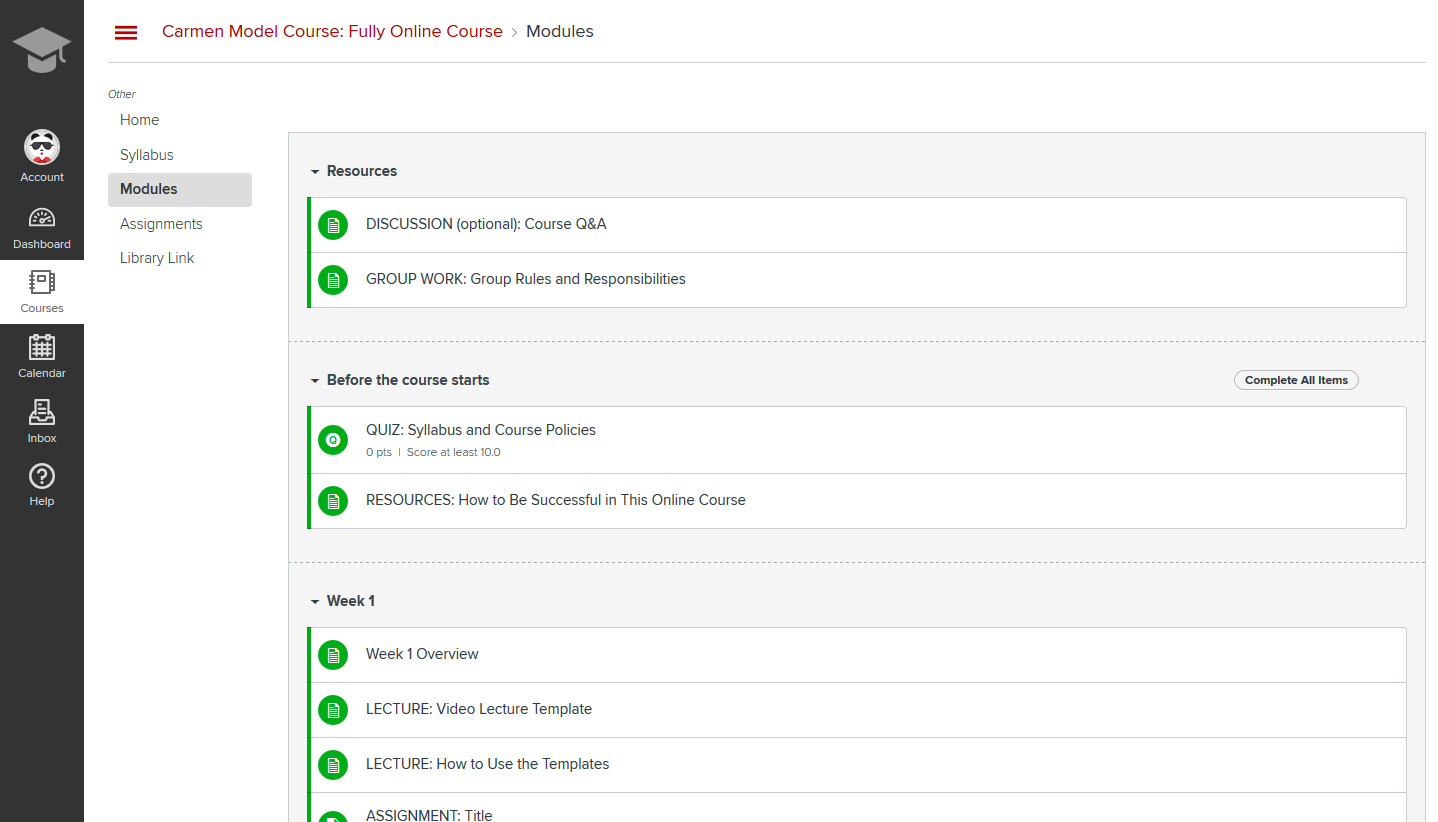This screenshot has height=822, width=1438.
Task: Open RESOURCES: How to Be Successful page
Action: (x=556, y=500)
